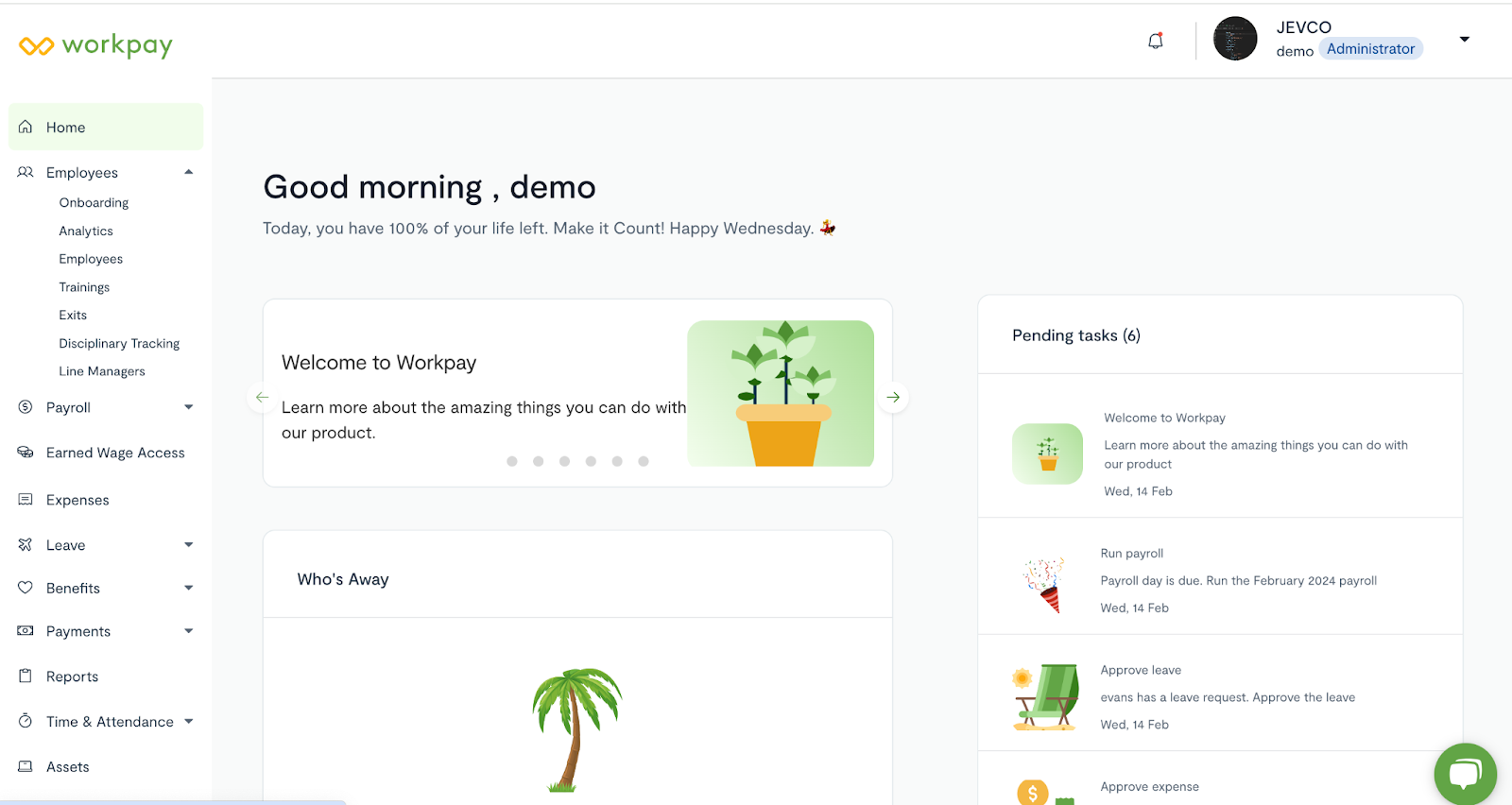Screen dimensions: 1512x805
Task: Click the palm tree illustration
Action: (576, 729)
